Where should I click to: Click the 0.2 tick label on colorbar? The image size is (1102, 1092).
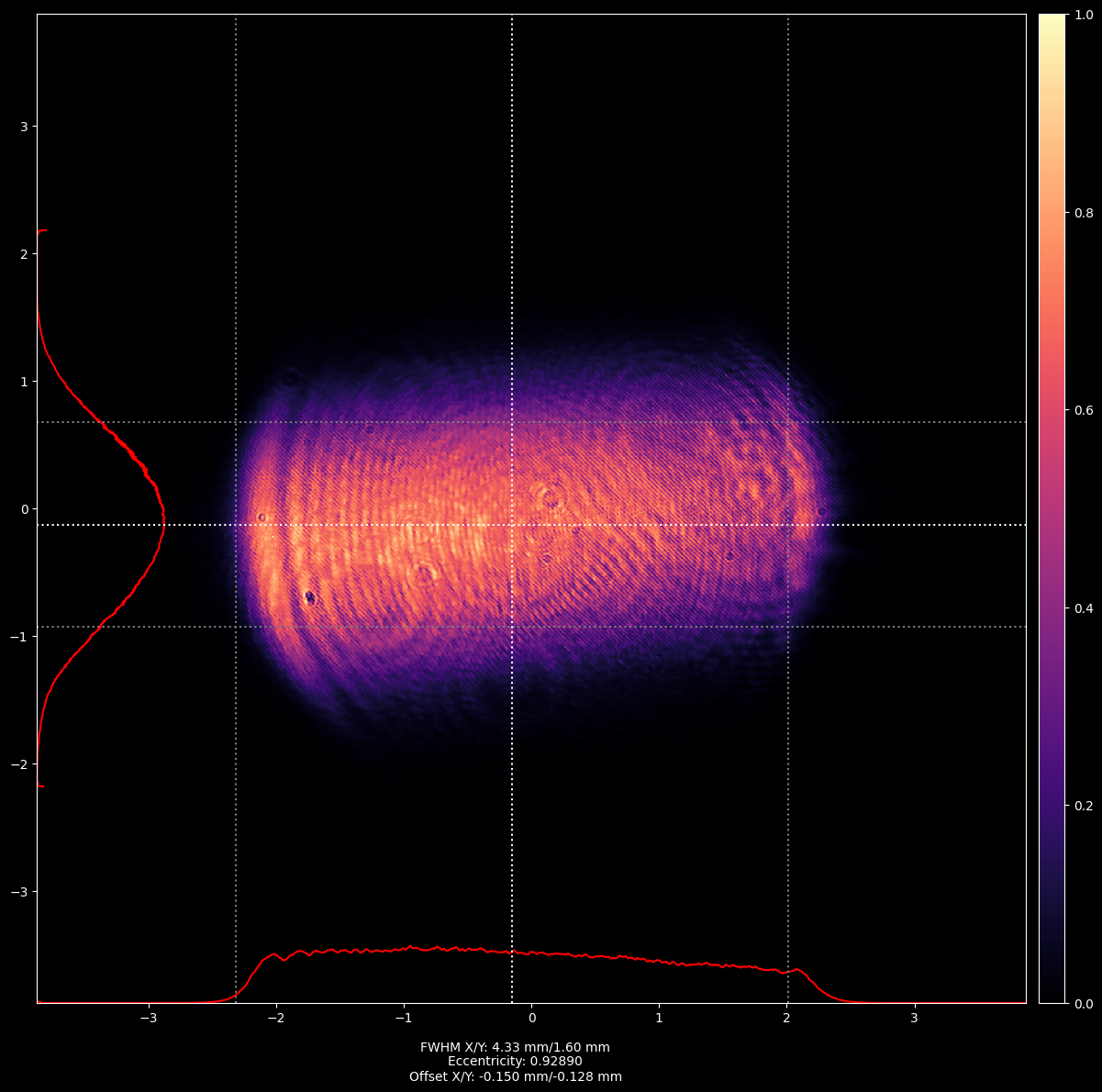click(1084, 806)
